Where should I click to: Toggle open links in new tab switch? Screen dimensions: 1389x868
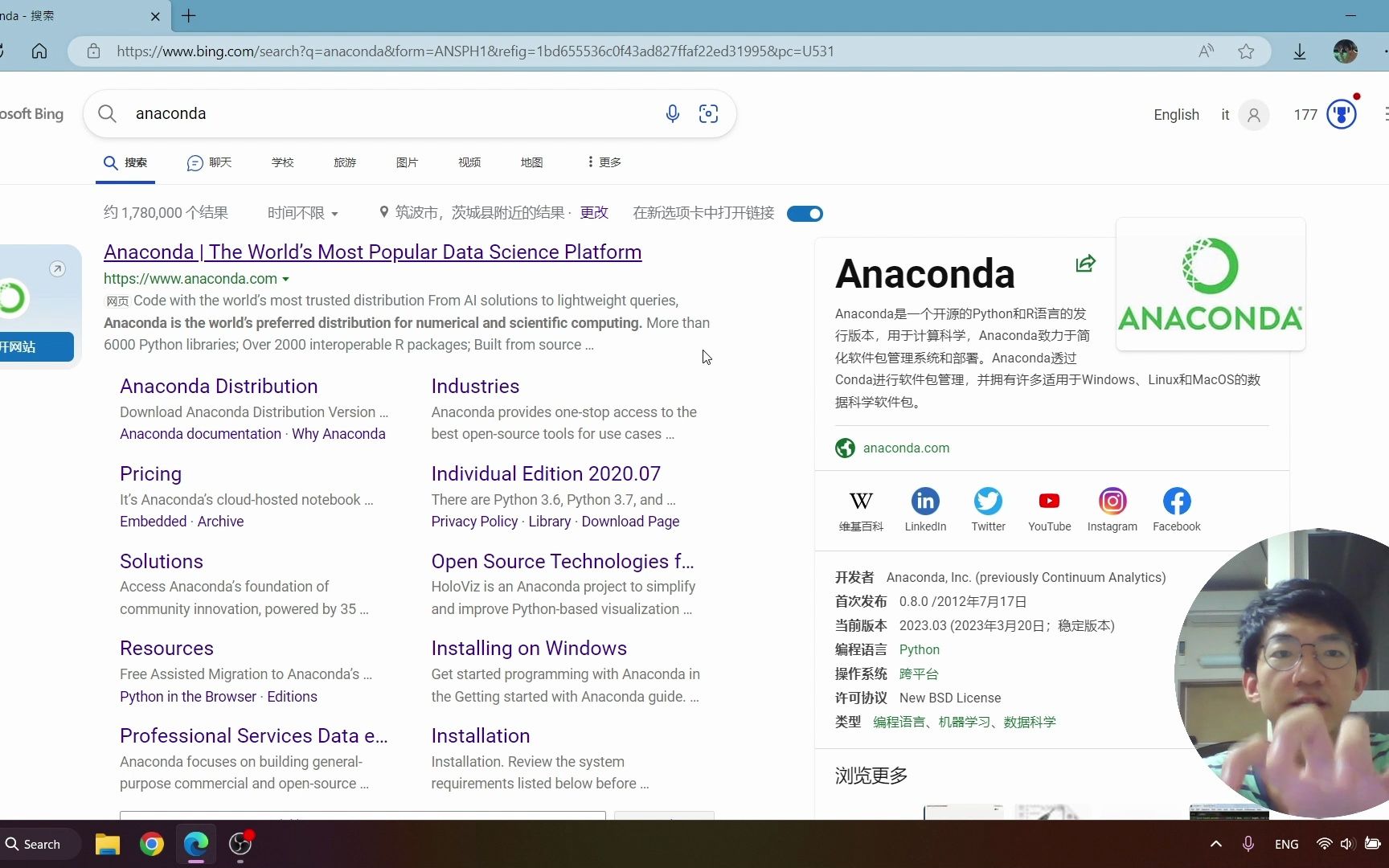coord(805,214)
